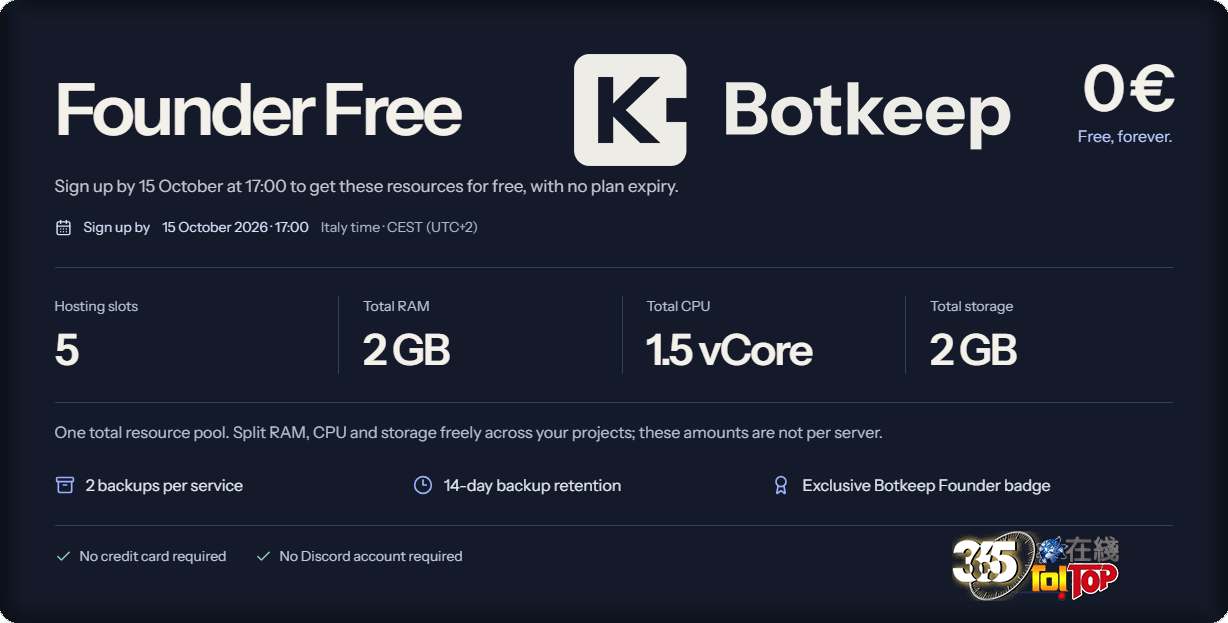The image size is (1228, 623).
Task: Click the checkmark beside No Discord account required
Action: 264,556
